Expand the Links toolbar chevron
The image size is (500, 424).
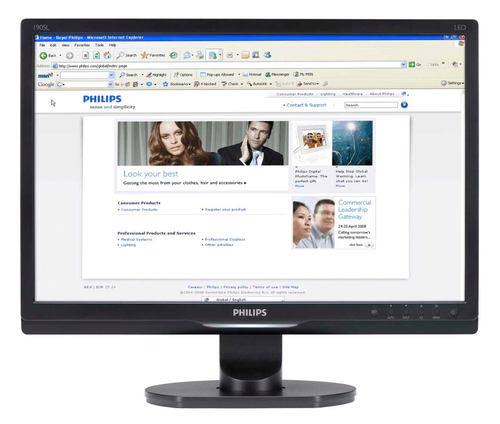[443, 63]
